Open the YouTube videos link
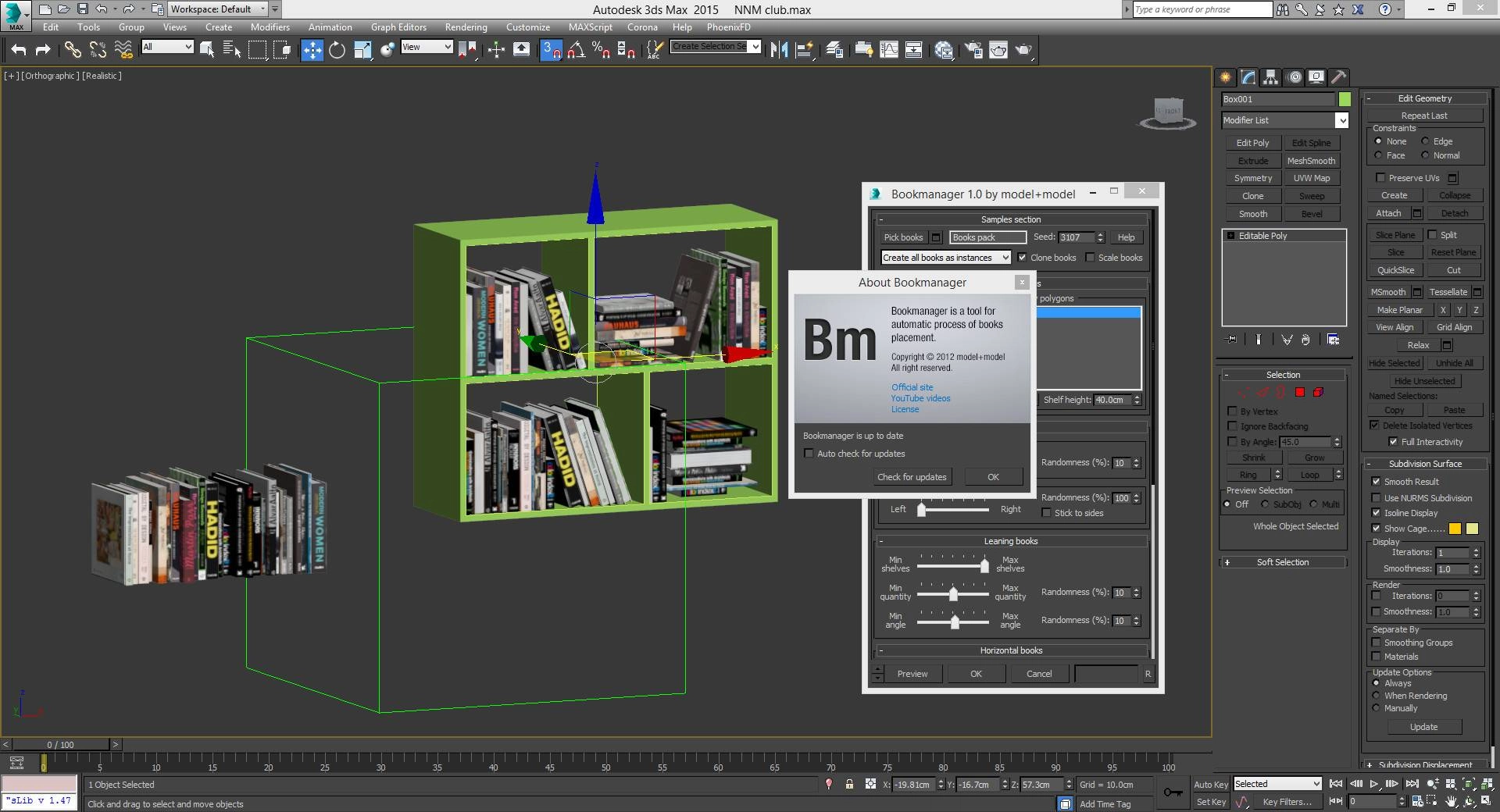 coord(920,398)
